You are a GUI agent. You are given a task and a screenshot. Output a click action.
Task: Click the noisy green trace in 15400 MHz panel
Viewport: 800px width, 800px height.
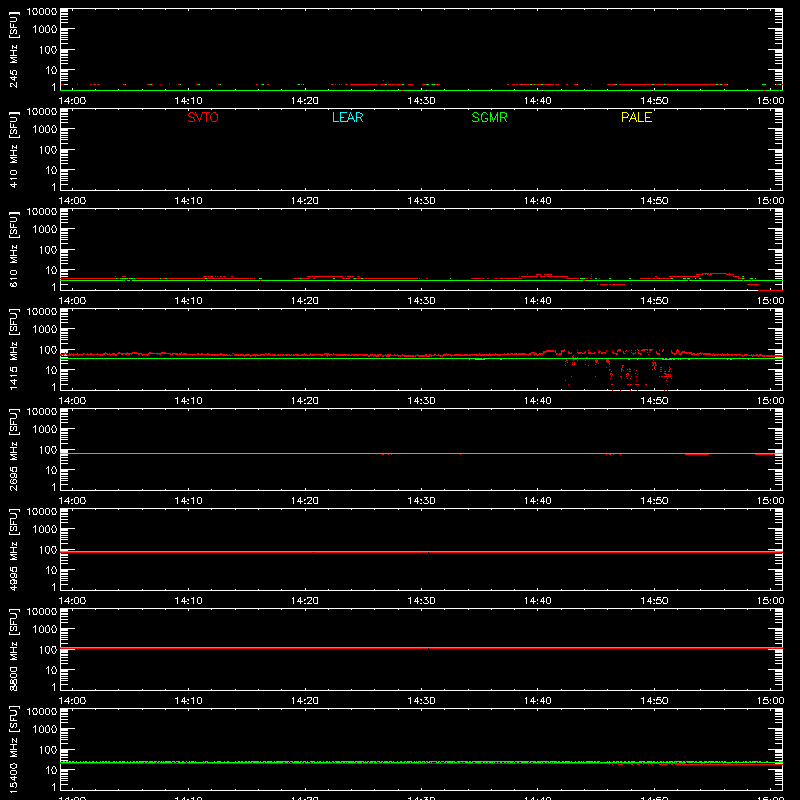[421, 762]
